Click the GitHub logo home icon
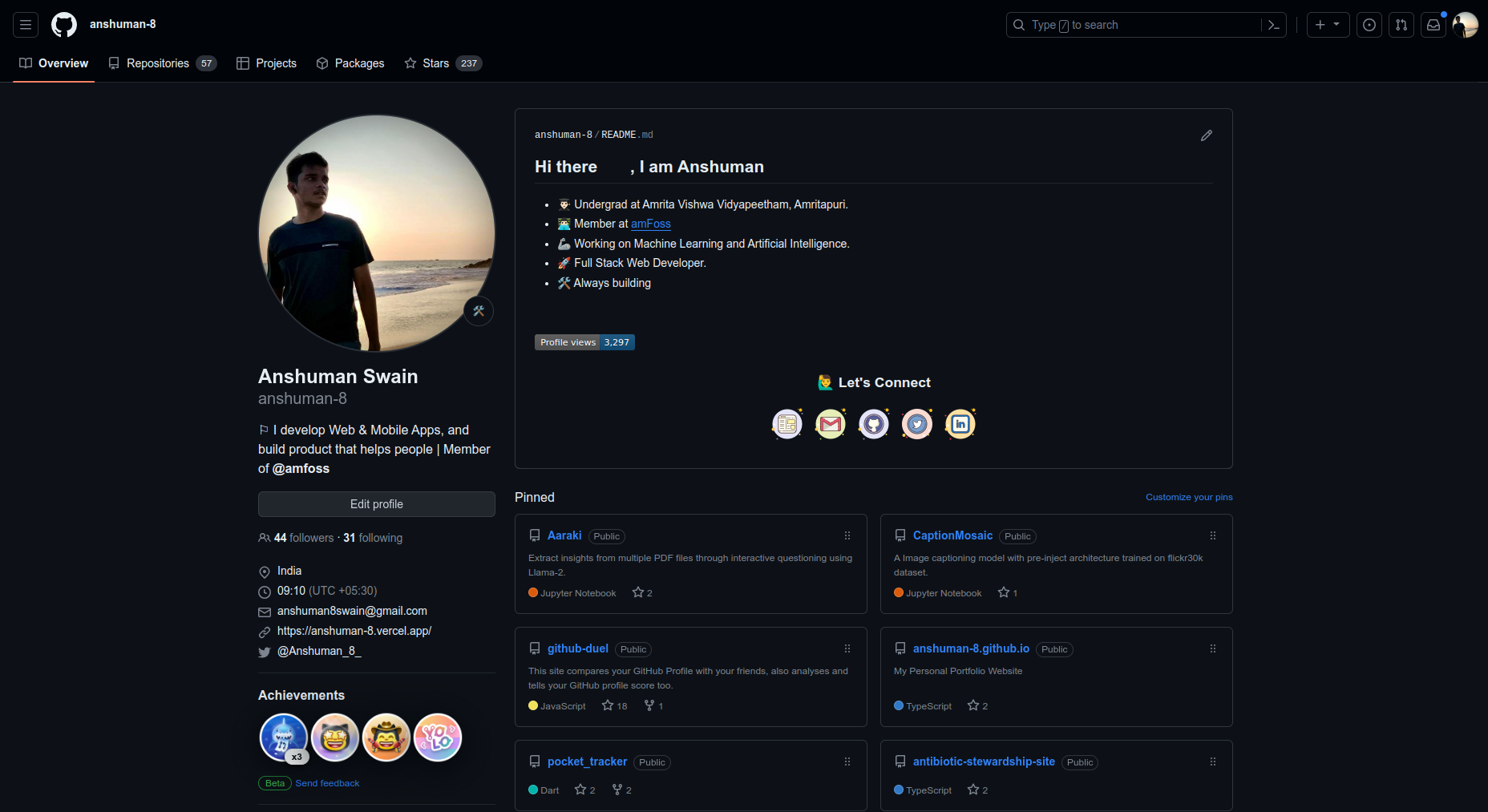 tap(64, 25)
